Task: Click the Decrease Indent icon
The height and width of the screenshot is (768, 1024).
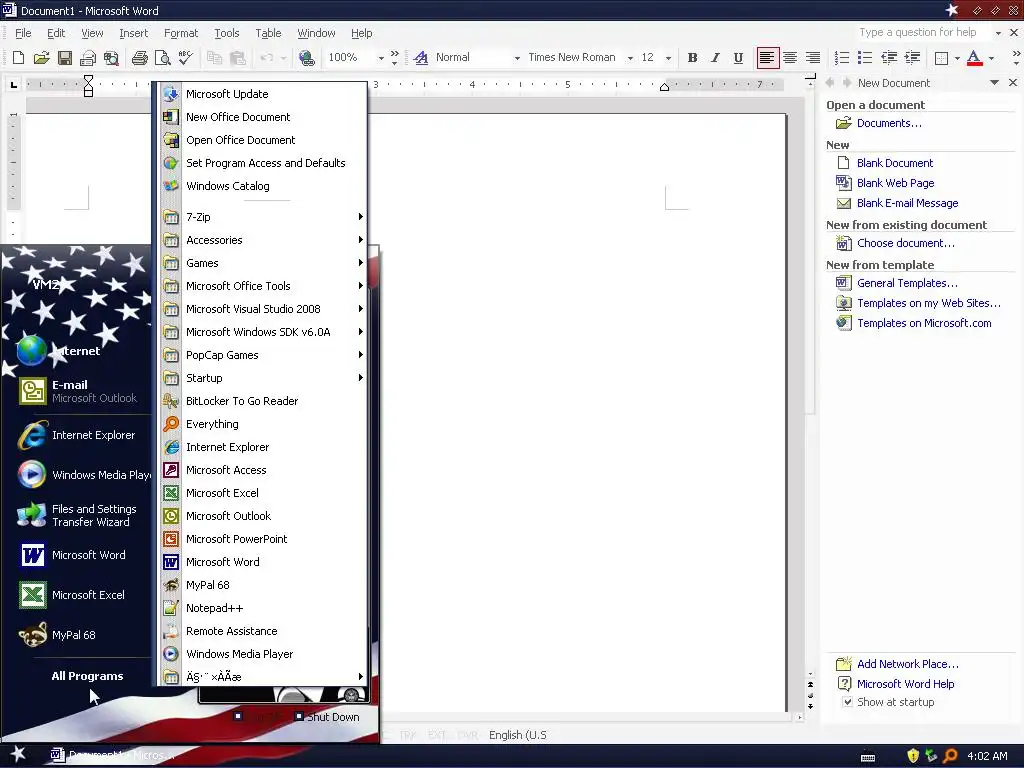Action: pos(888,57)
